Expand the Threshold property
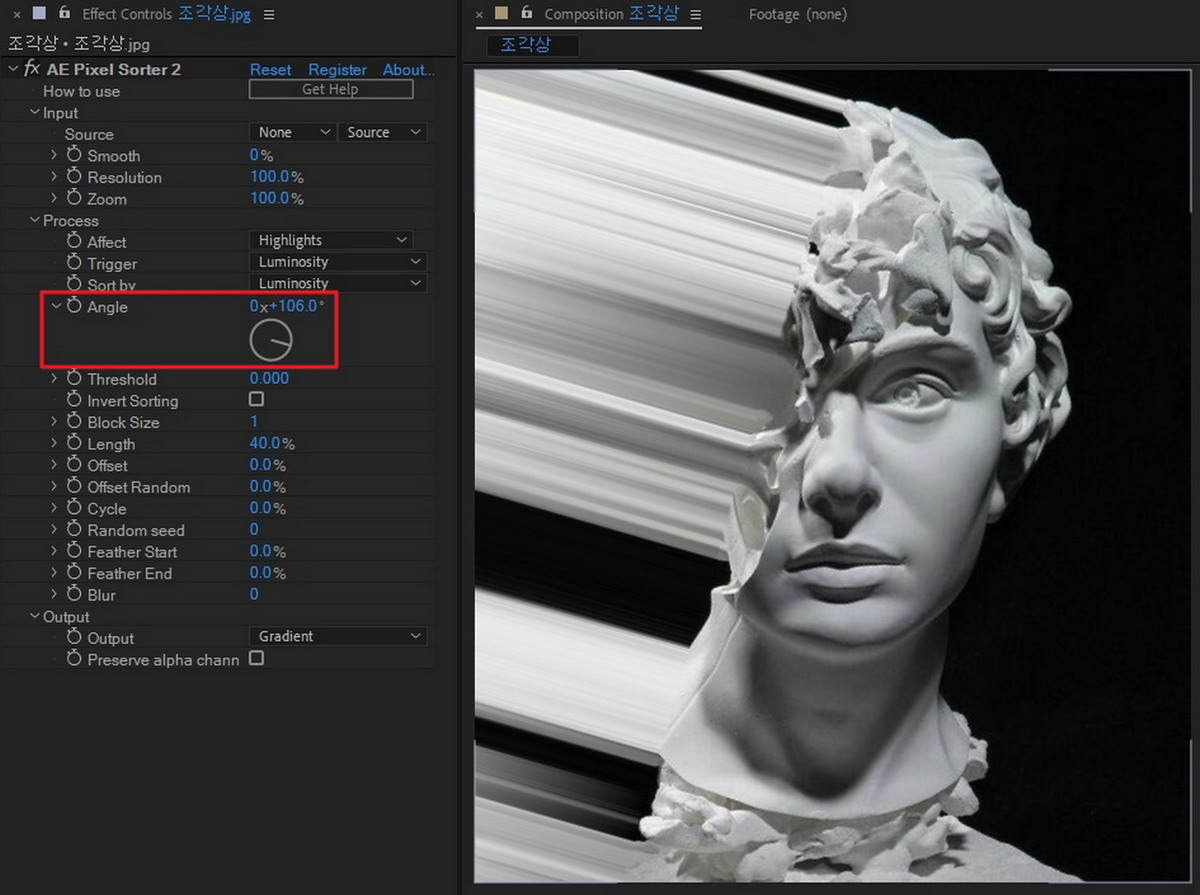This screenshot has height=895, width=1200. click(x=54, y=379)
